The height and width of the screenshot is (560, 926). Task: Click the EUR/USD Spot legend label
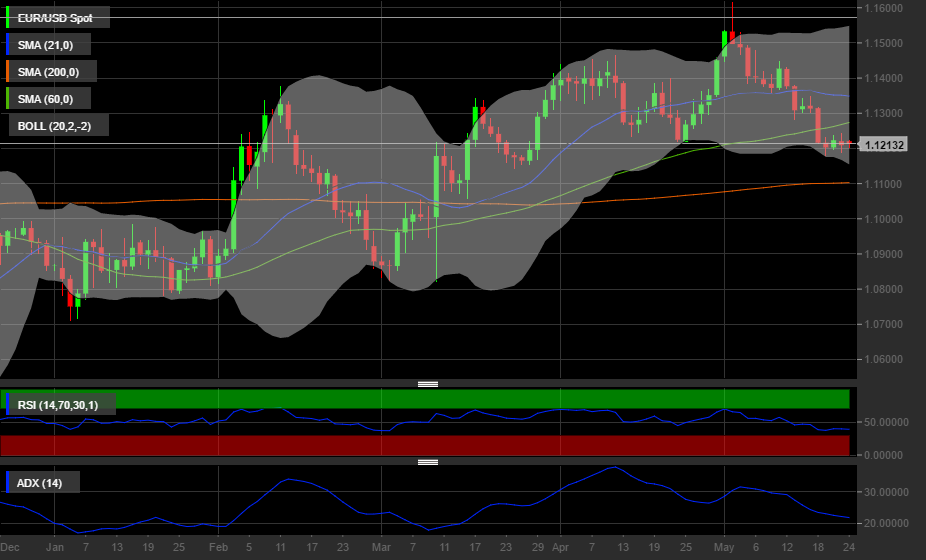point(58,18)
